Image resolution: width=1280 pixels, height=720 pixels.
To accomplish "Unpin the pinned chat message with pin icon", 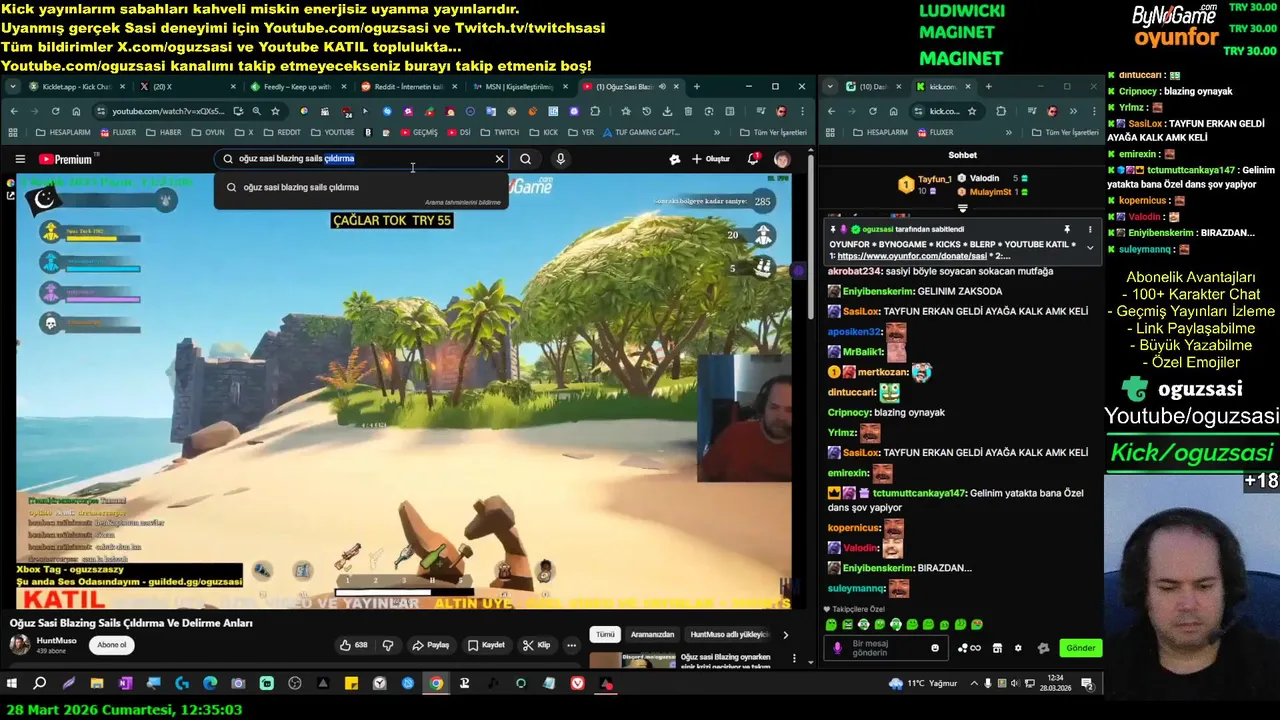I will pos(1067,230).
